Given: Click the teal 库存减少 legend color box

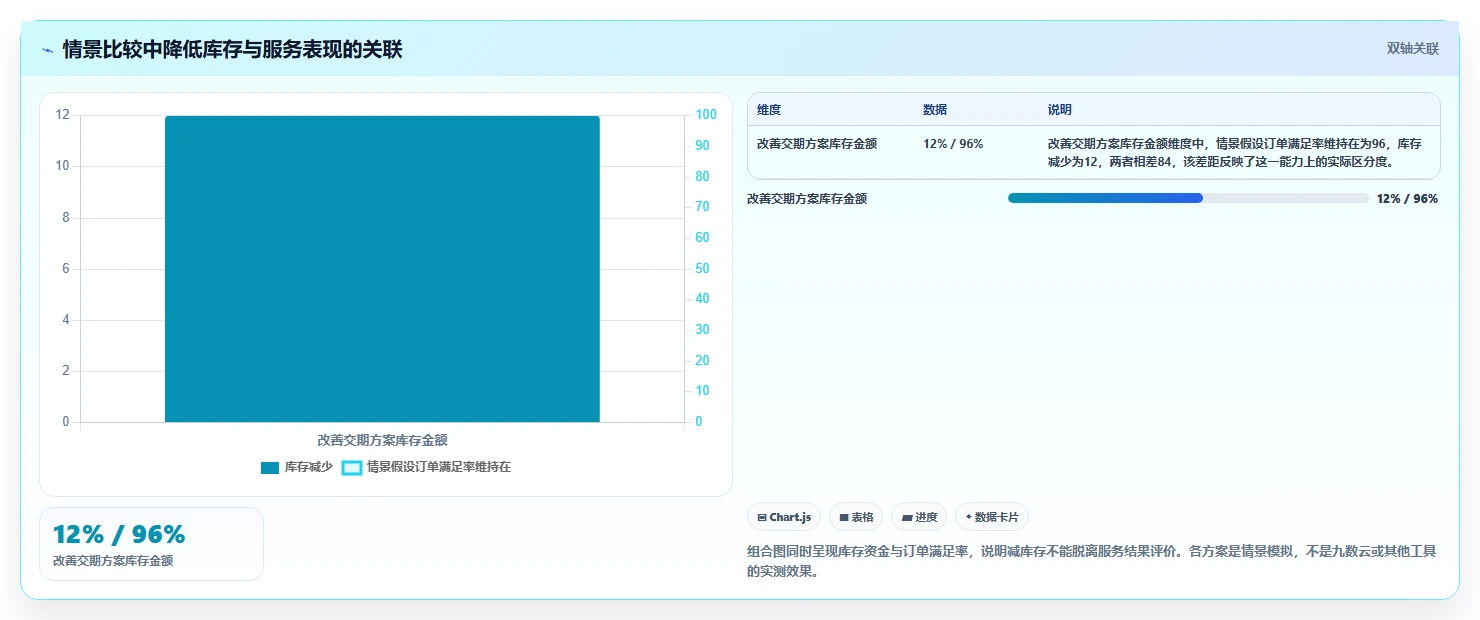Looking at the screenshot, I should tap(270, 468).
